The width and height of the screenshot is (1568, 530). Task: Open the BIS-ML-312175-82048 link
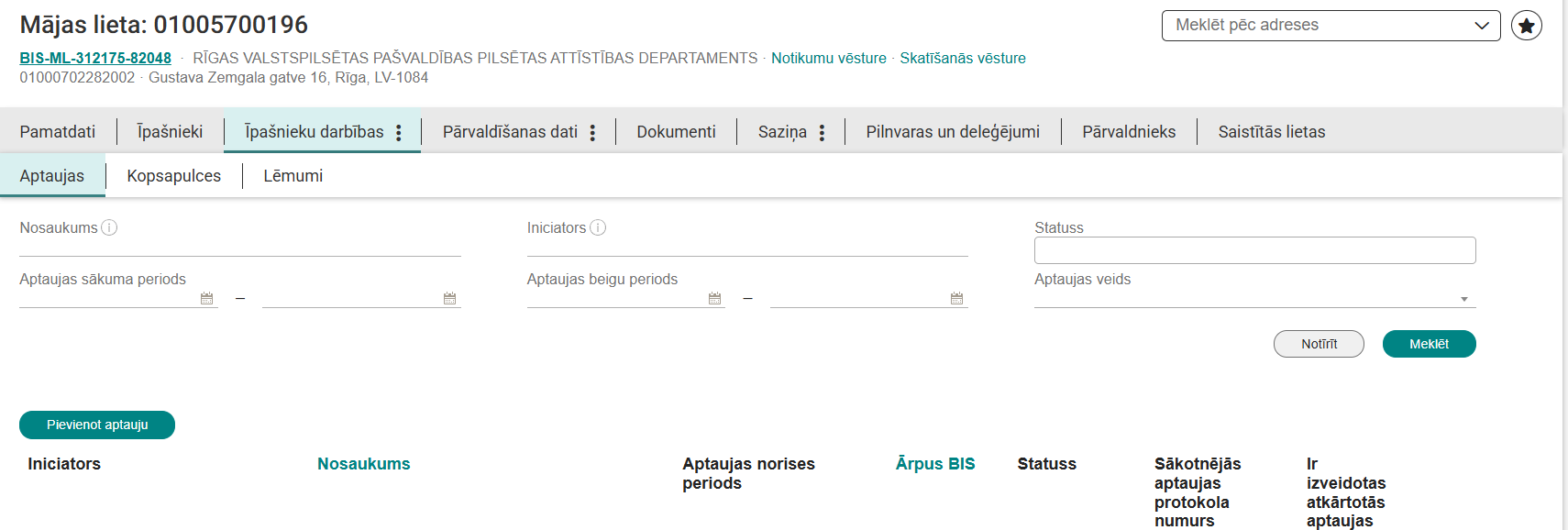point(95,58)
